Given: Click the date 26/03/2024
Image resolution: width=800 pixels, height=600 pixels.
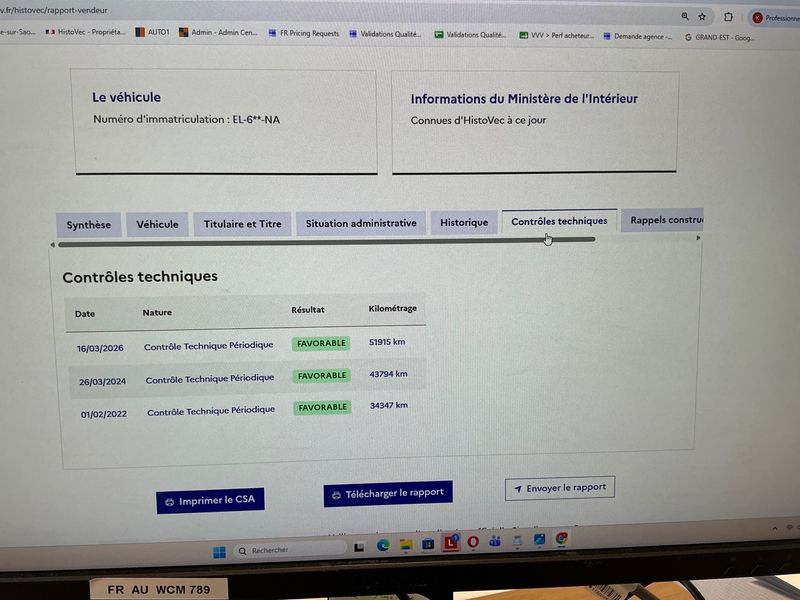Looking at the screenshot, I should coord(102,382).
